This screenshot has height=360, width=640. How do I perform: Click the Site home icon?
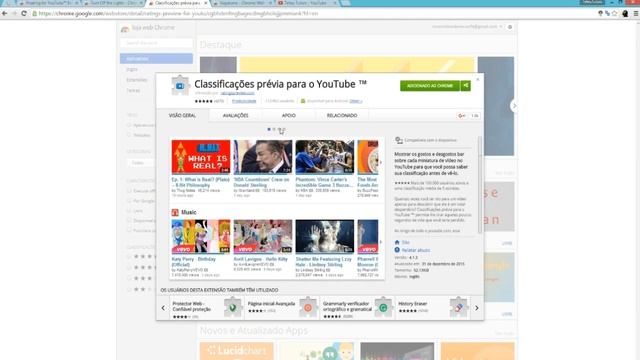point(397,242)
